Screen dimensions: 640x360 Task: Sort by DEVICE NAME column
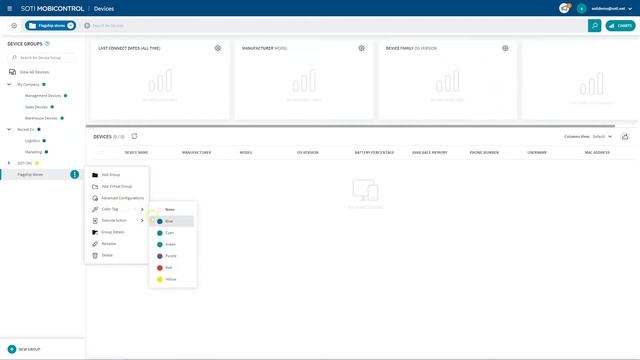[136, 152]
